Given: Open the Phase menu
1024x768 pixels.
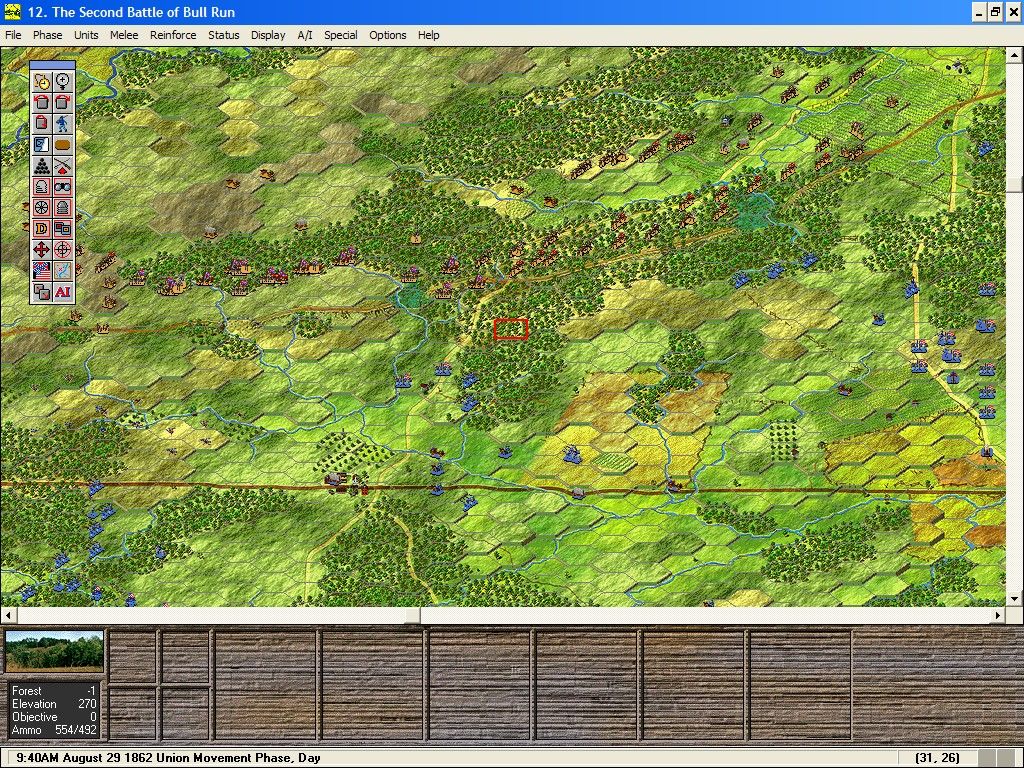Looking at the screenshot, I should pyautogui.click(x=47, y=35).
